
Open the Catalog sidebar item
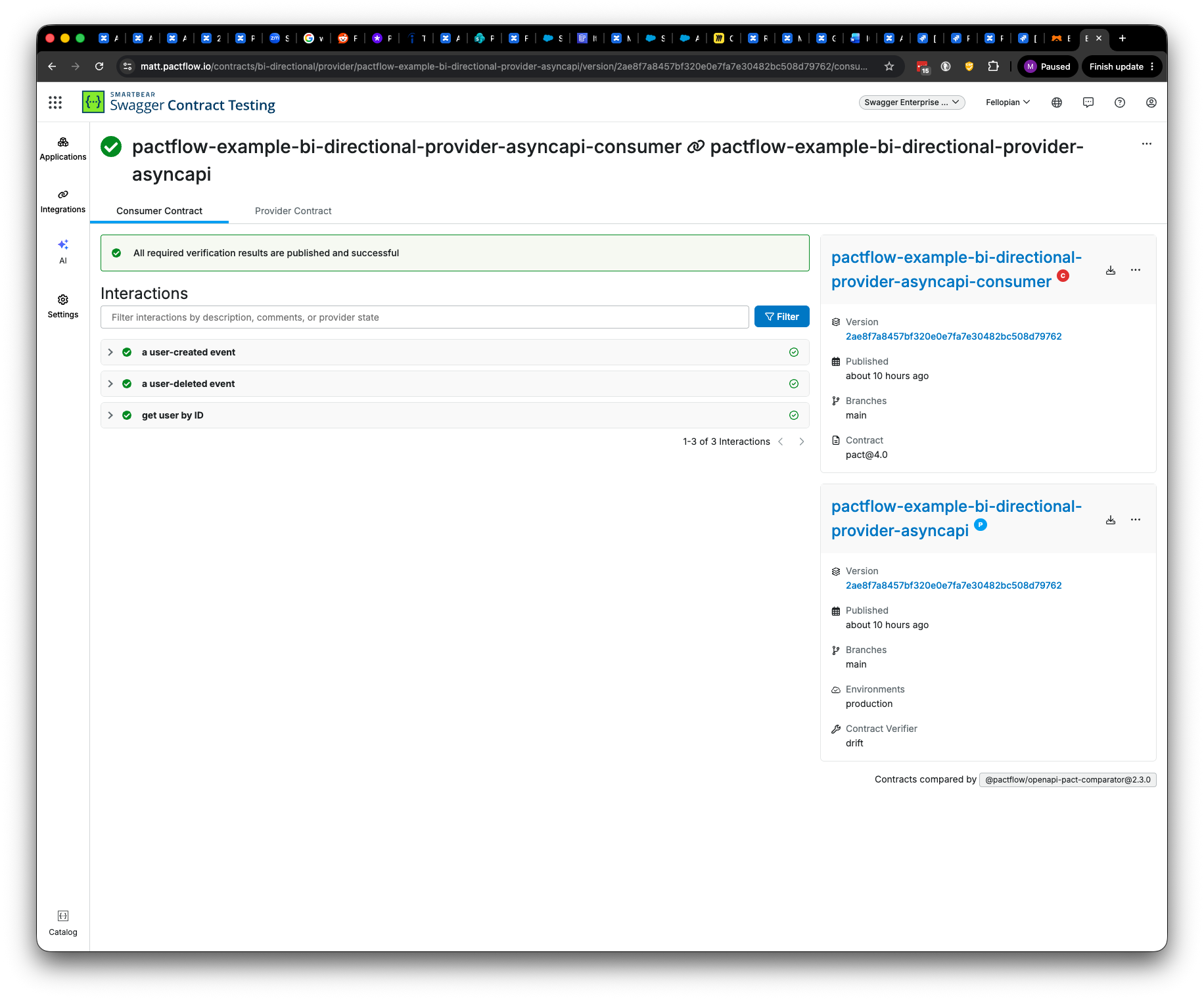click(63, 924)
